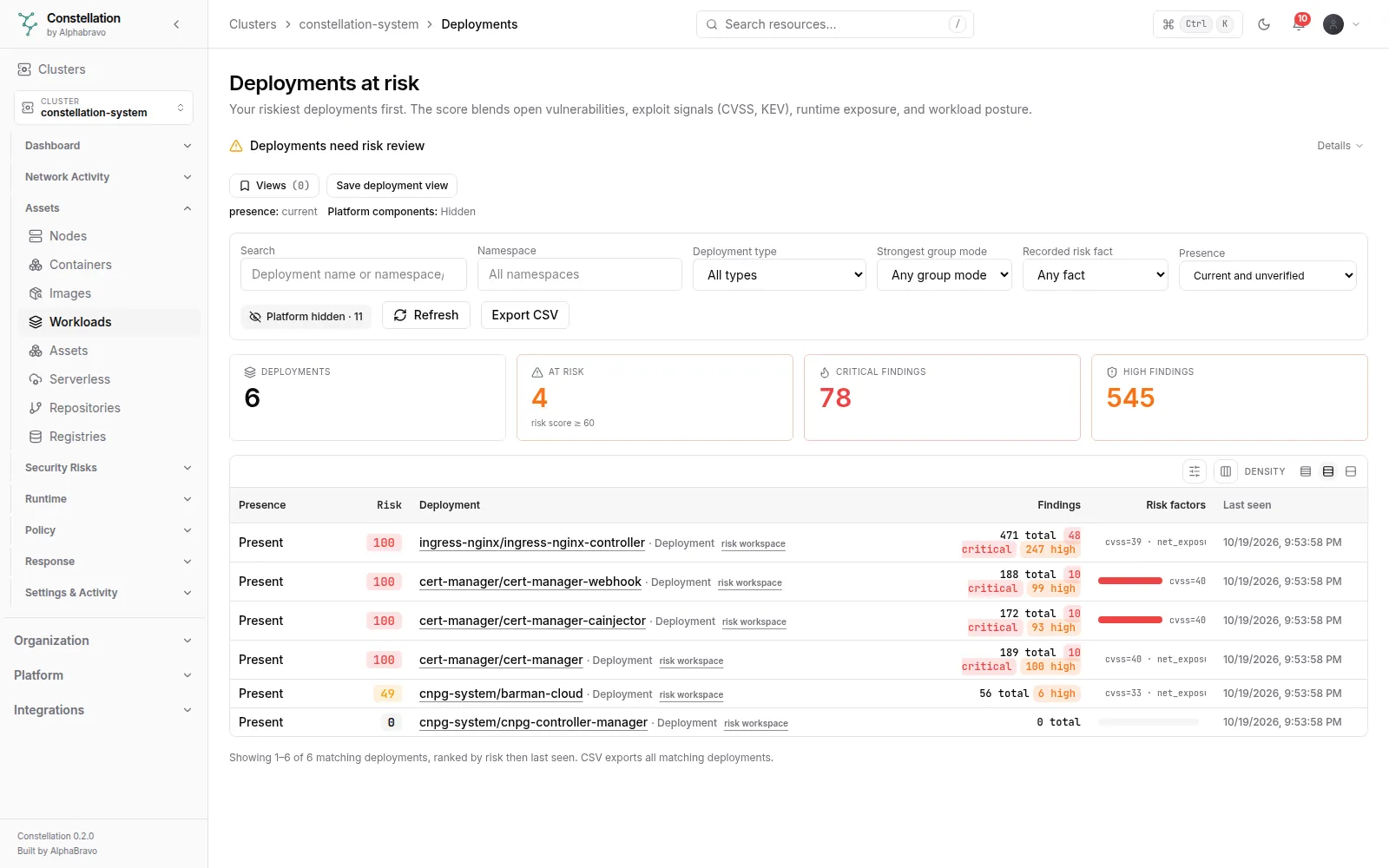
Task: Open the Presence filter dropdown
Action: click(1267, 276)
